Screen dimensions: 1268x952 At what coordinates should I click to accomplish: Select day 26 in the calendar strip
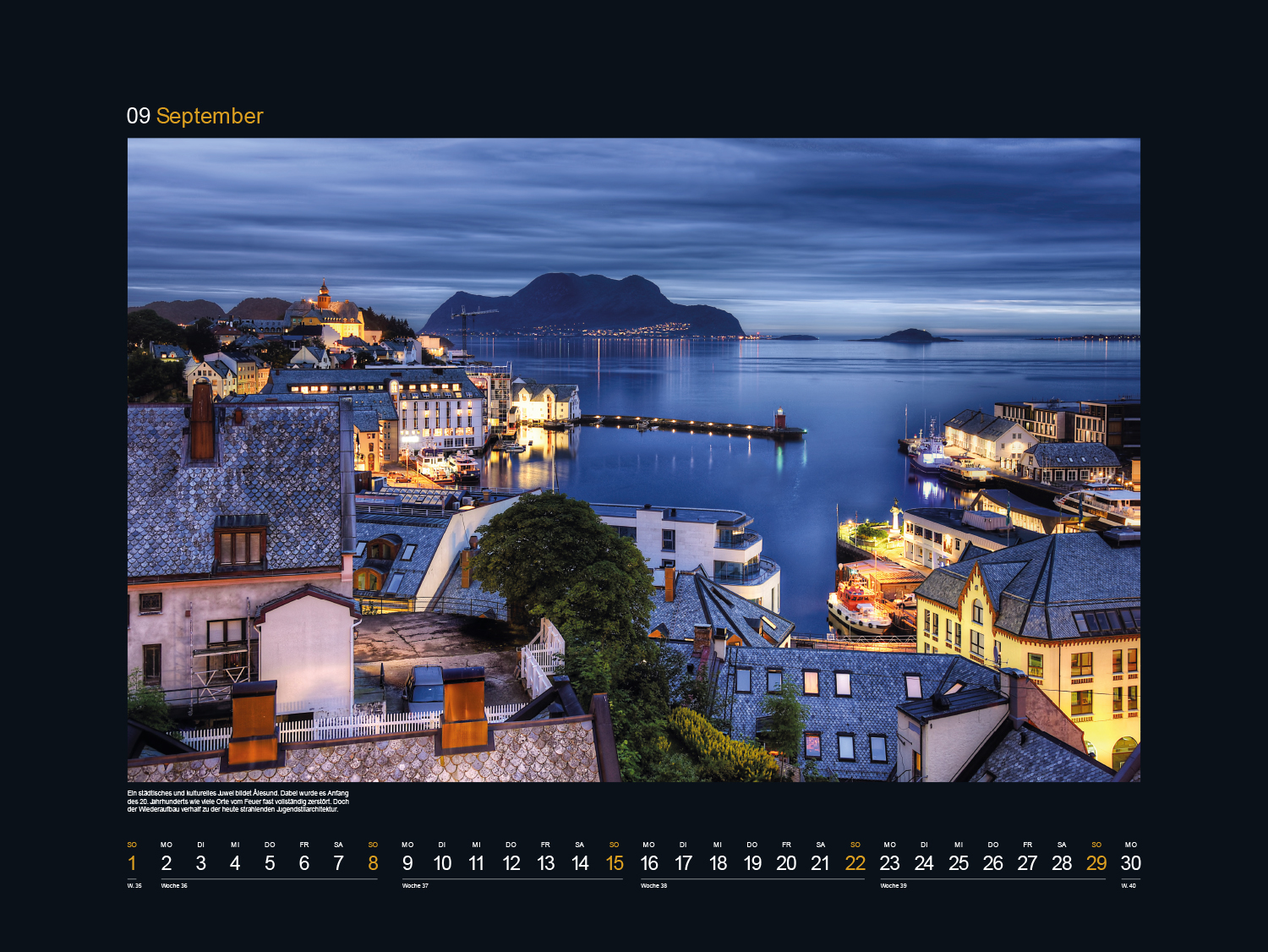tap(993, 863)
